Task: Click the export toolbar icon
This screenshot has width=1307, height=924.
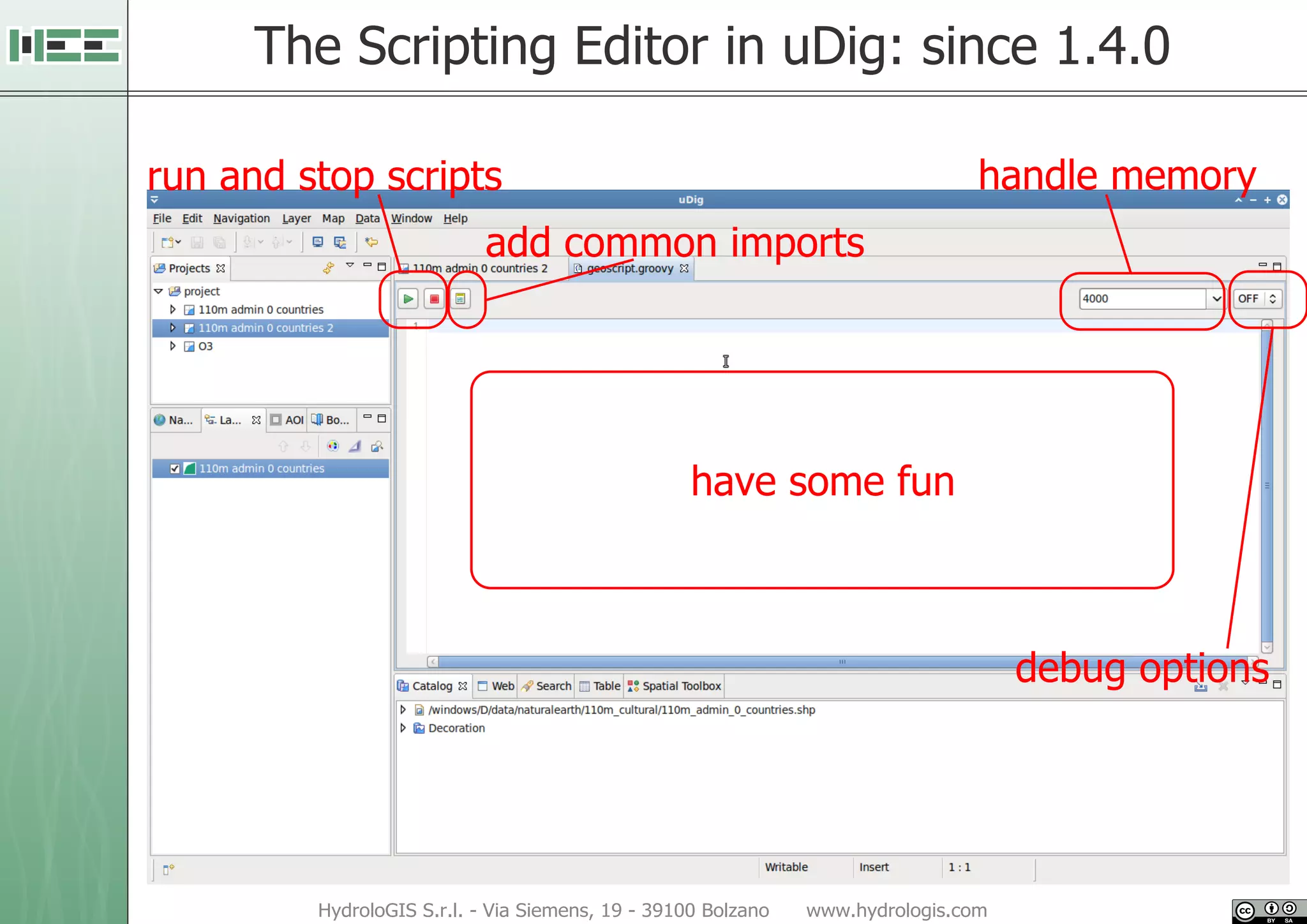Action: click(277, 242)
